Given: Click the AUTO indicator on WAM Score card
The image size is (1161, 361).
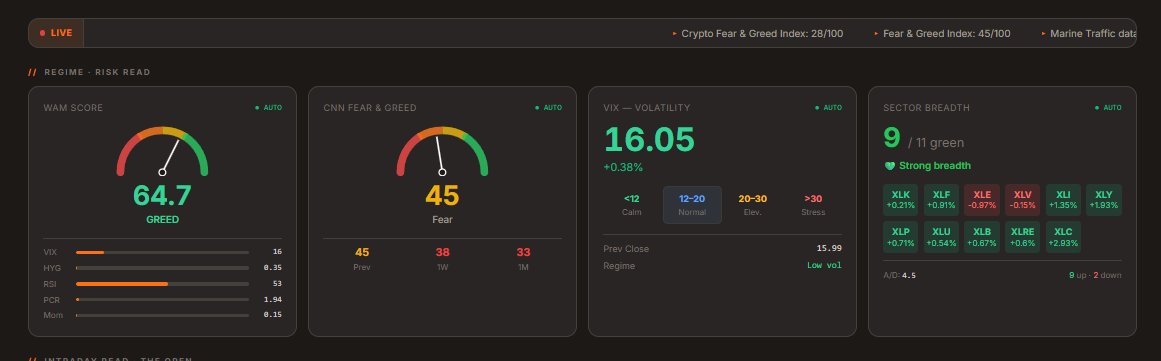Looking at the screenshot, I should [269, 108].
